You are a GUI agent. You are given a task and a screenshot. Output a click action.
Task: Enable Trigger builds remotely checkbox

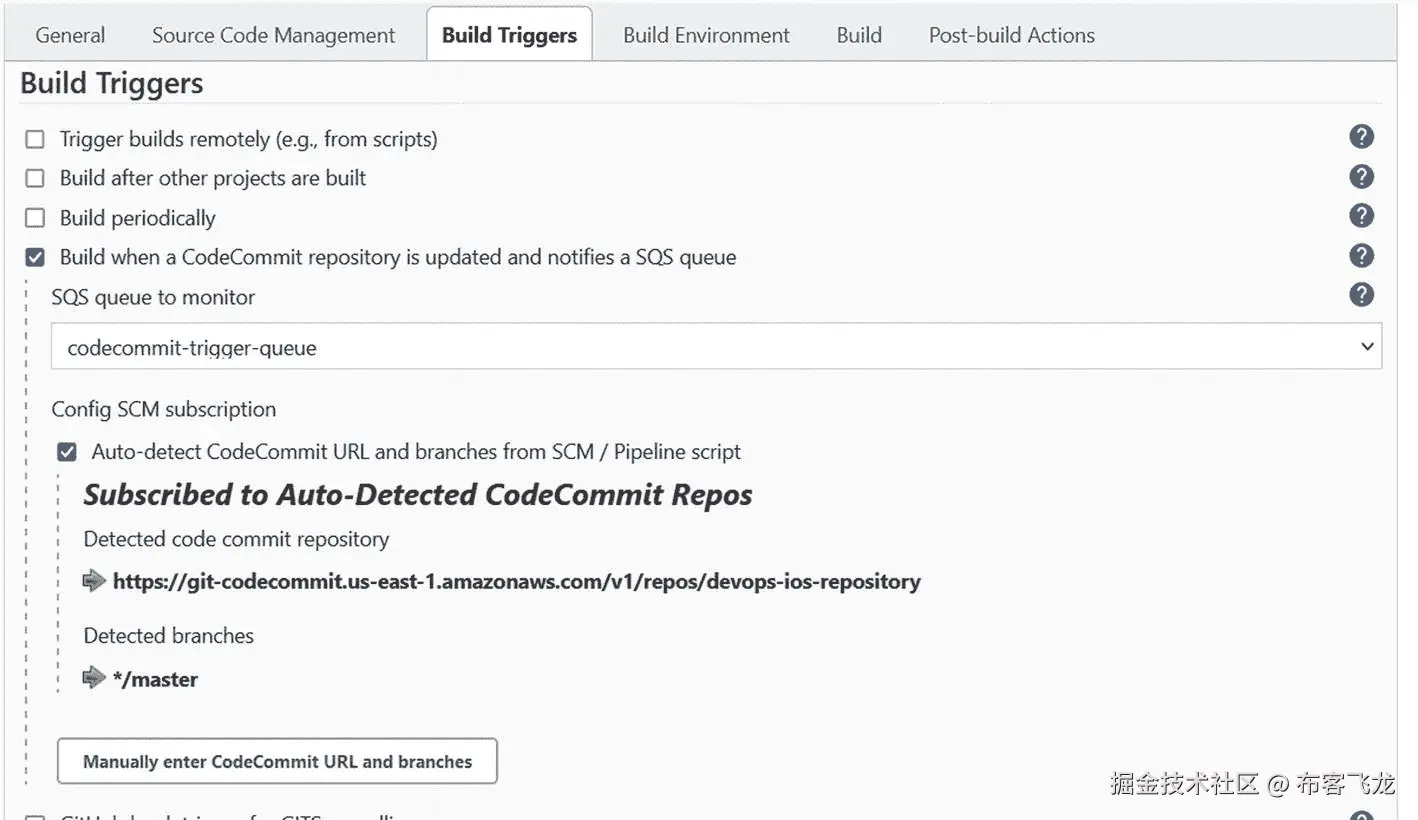(35, 140)
